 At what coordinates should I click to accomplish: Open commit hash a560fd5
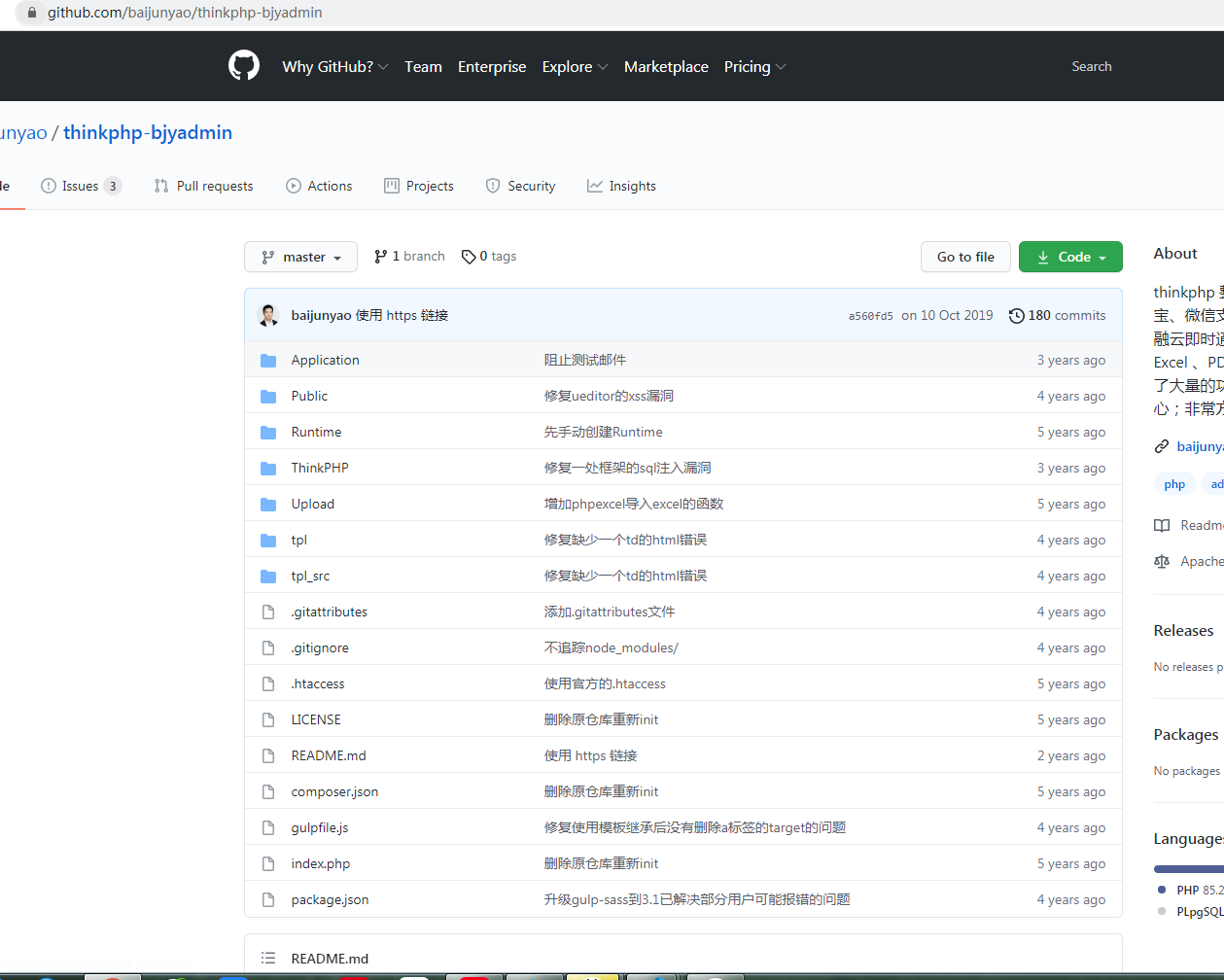(870, 316)
